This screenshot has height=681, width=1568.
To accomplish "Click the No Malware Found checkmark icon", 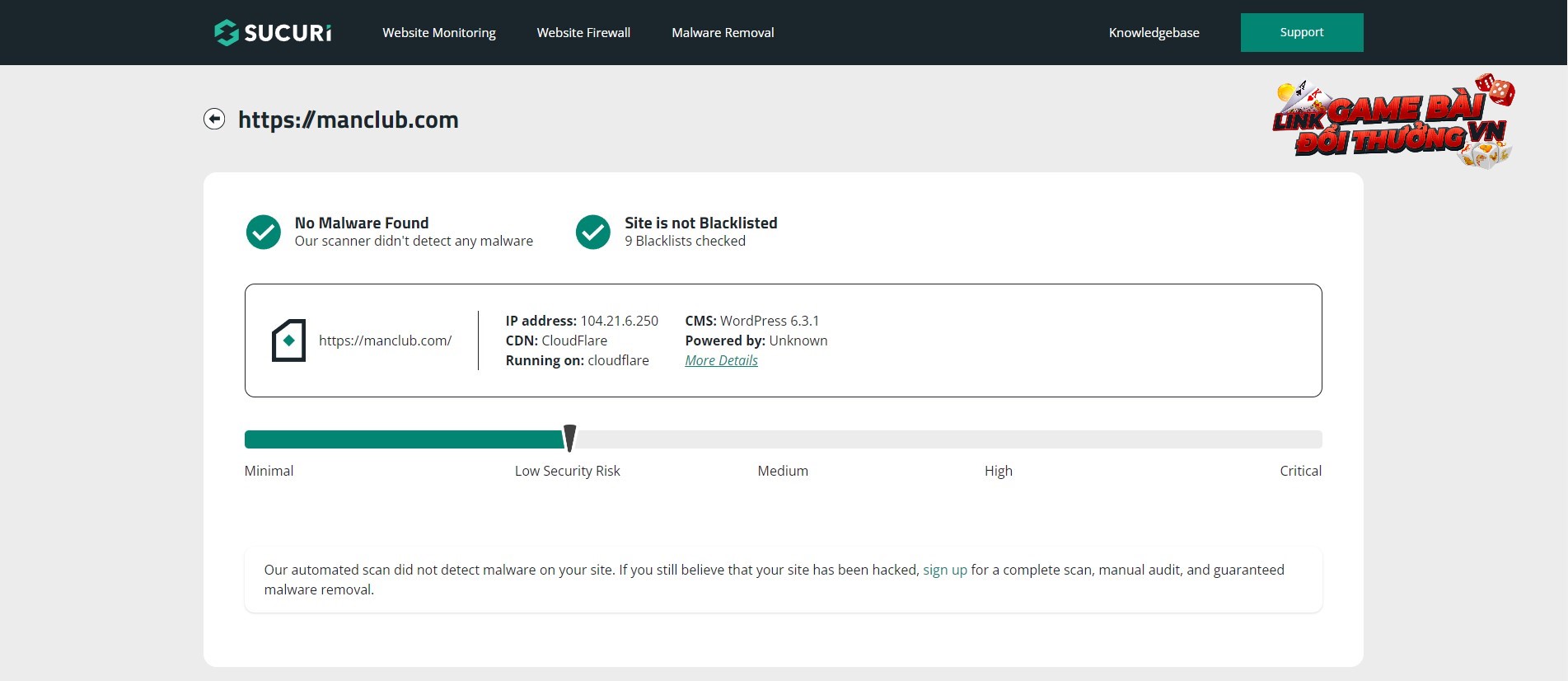I will (x=264, y=232).
